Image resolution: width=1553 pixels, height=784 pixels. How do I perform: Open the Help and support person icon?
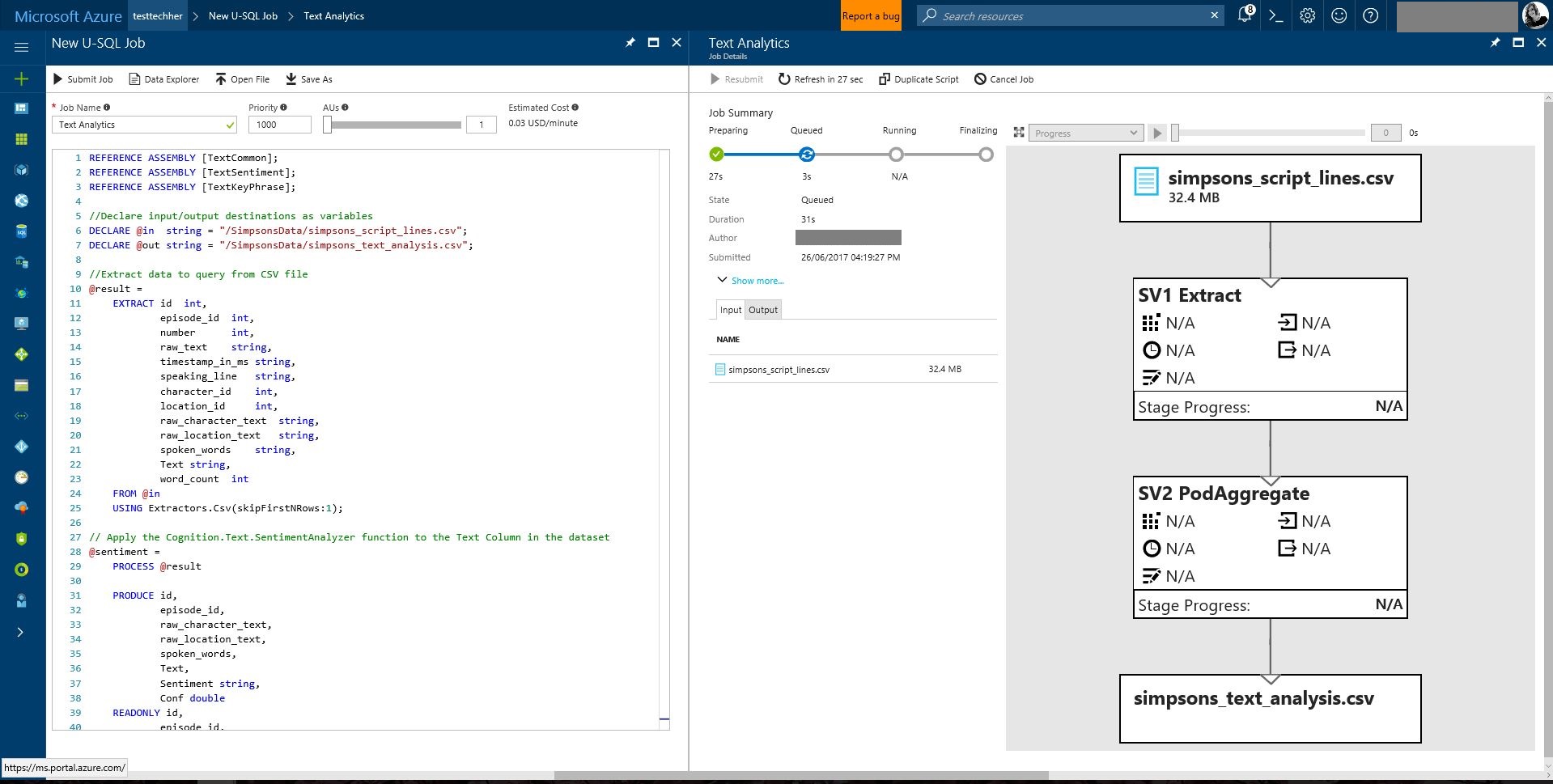coord(22,600)
